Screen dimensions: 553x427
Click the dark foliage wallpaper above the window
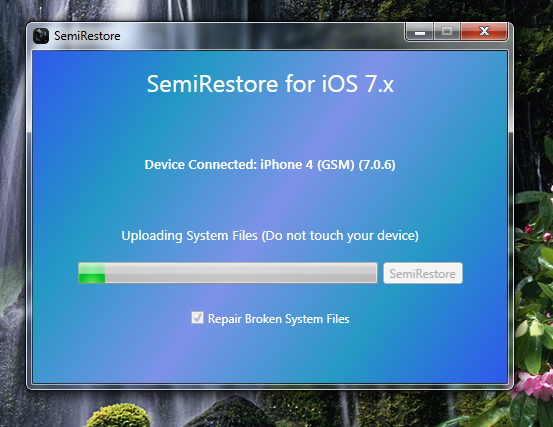282,10
